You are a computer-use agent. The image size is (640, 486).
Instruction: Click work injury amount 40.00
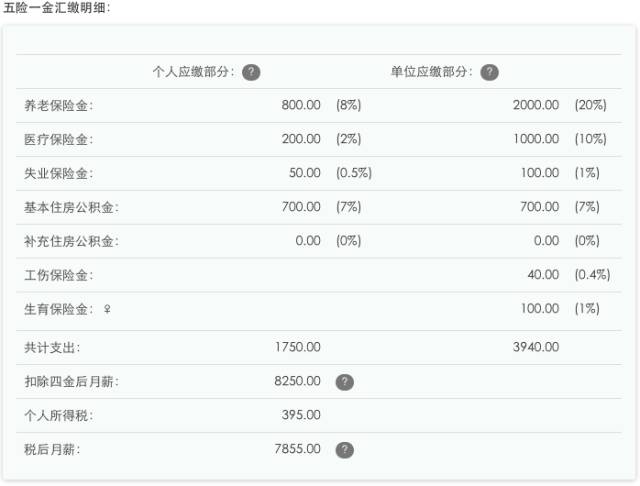pyautogui.click(x=543, y=274)
